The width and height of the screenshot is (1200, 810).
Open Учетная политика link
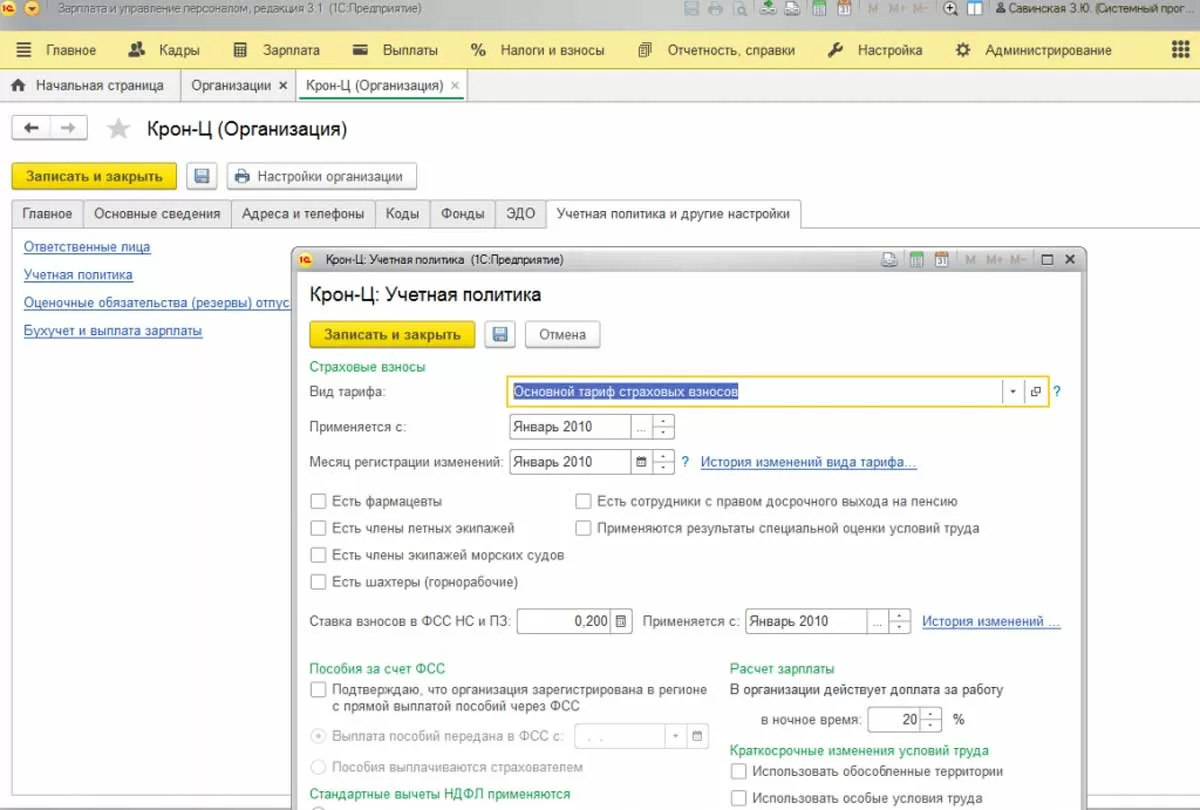(x=78, y=274)
